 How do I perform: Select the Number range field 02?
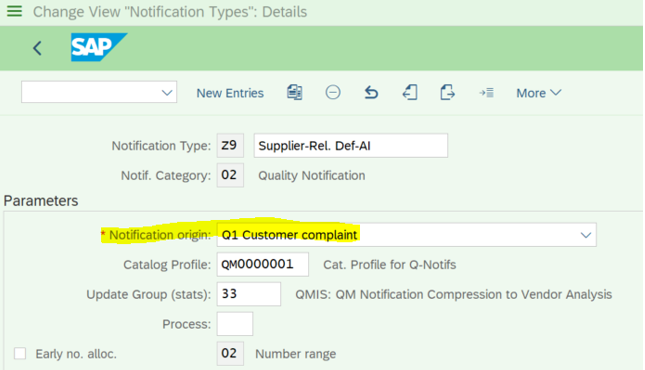click(230, 353)
